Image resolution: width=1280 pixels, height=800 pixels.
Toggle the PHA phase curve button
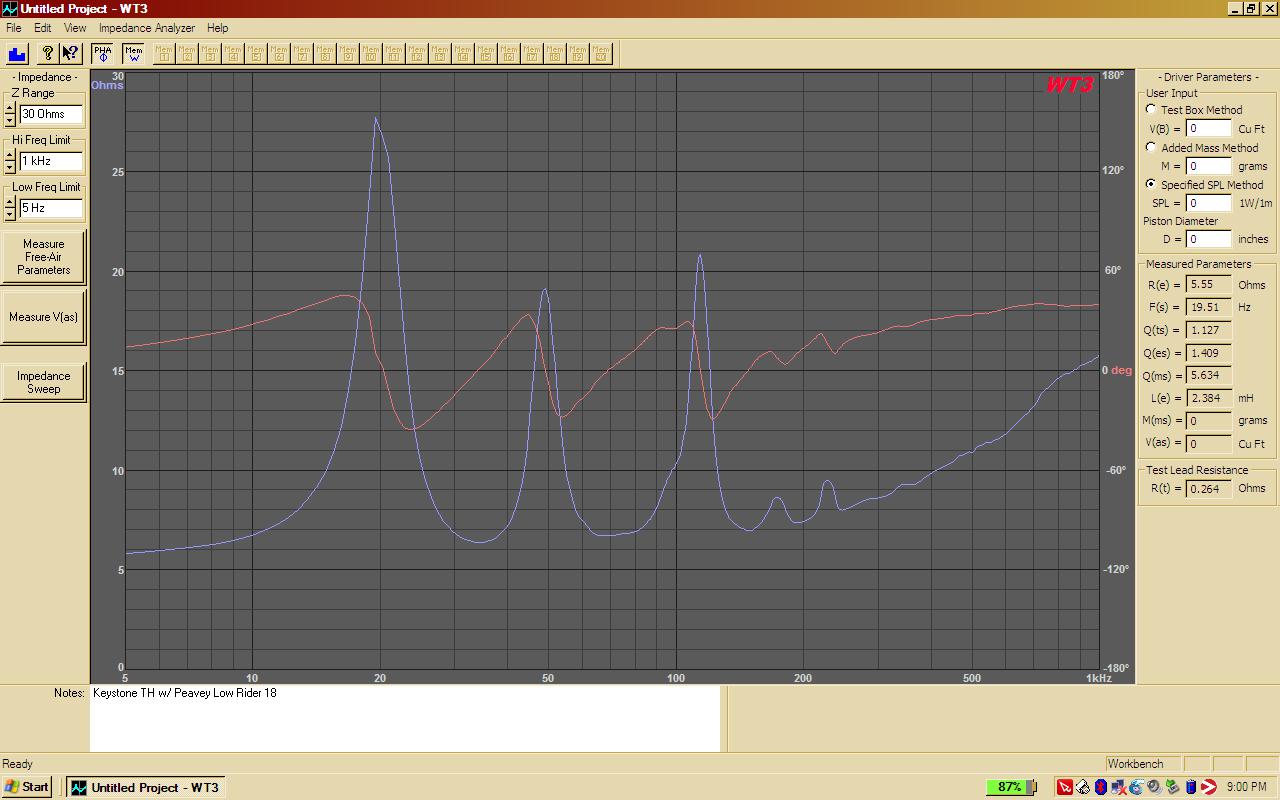click(103, 53)
